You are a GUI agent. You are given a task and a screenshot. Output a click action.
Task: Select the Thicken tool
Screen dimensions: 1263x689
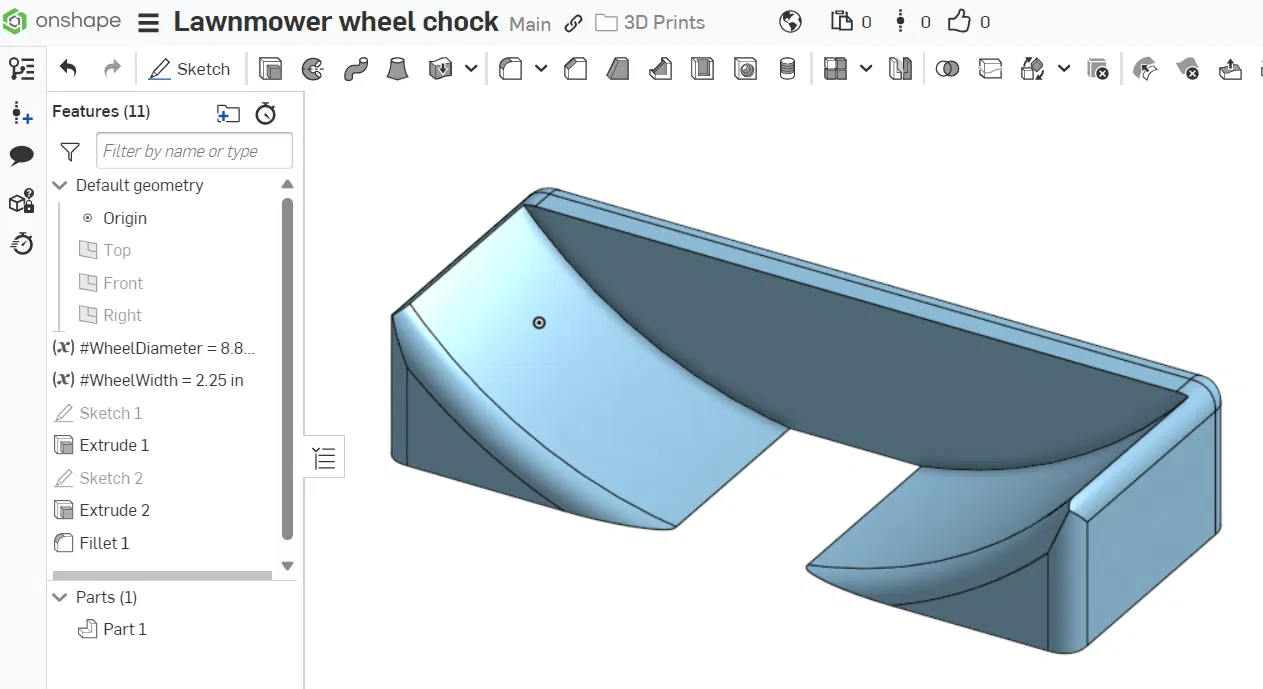coord(440,69)
